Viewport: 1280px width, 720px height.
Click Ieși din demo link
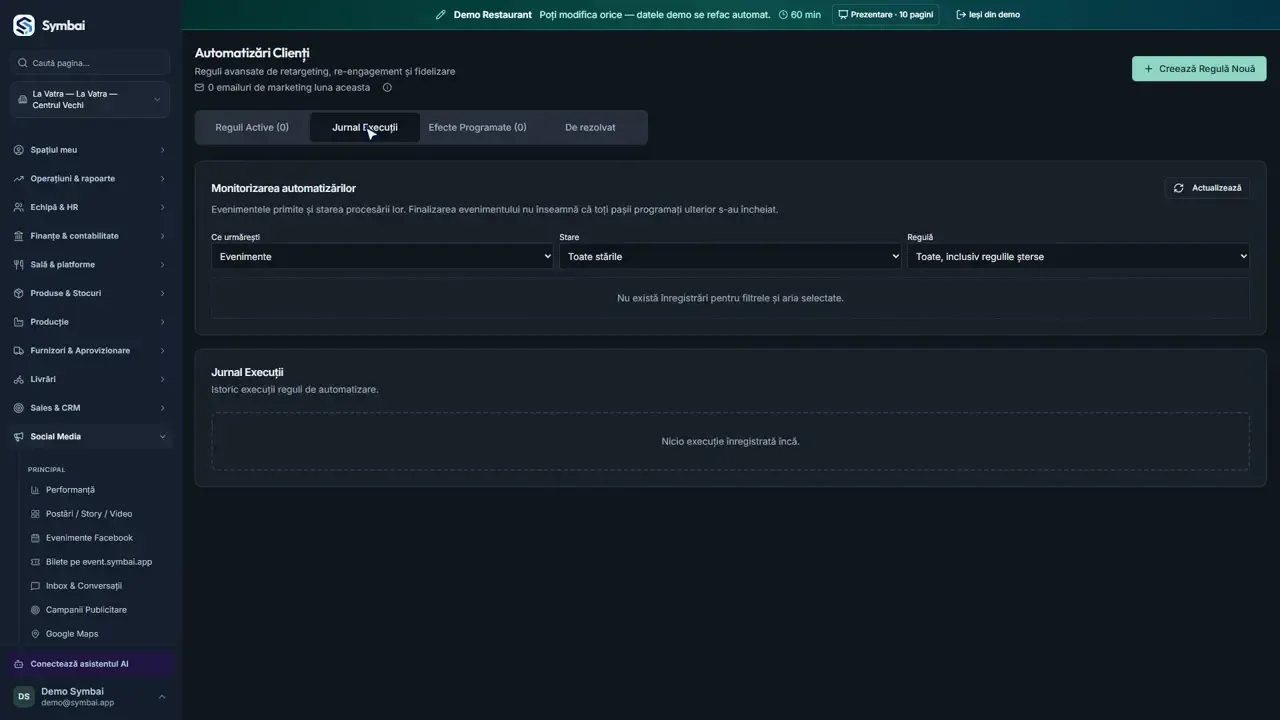click(x=988, y=15)
